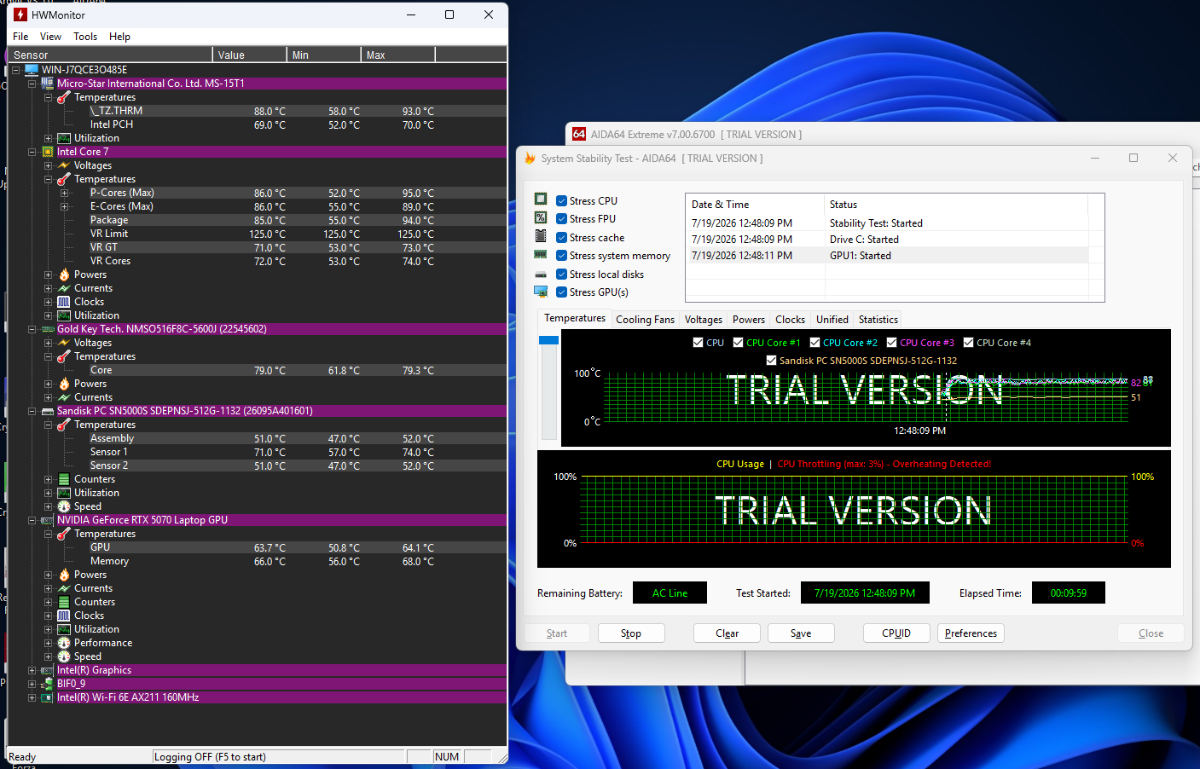
Task: Click the lightning Voltages icon under Intel Core 7
Action: pos(64,166)
